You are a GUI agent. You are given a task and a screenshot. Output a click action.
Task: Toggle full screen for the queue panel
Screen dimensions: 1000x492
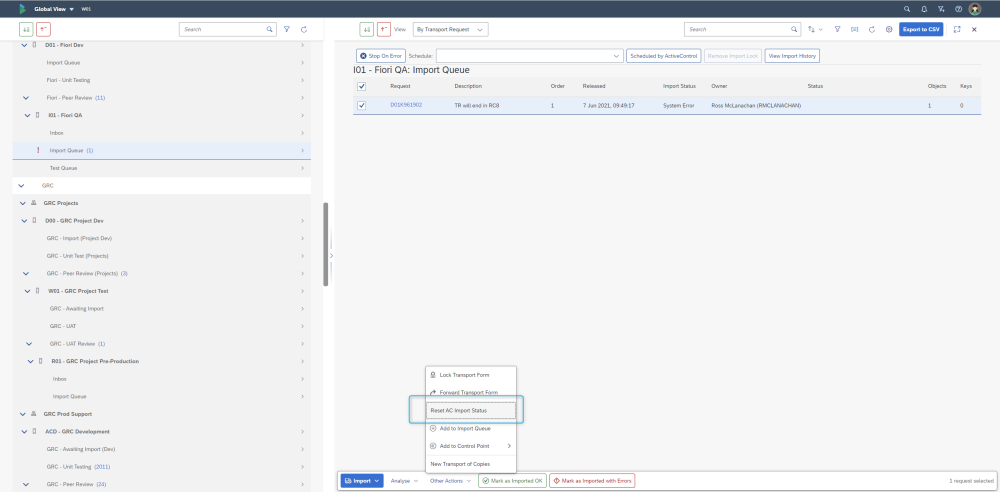[x=957, y=29]
